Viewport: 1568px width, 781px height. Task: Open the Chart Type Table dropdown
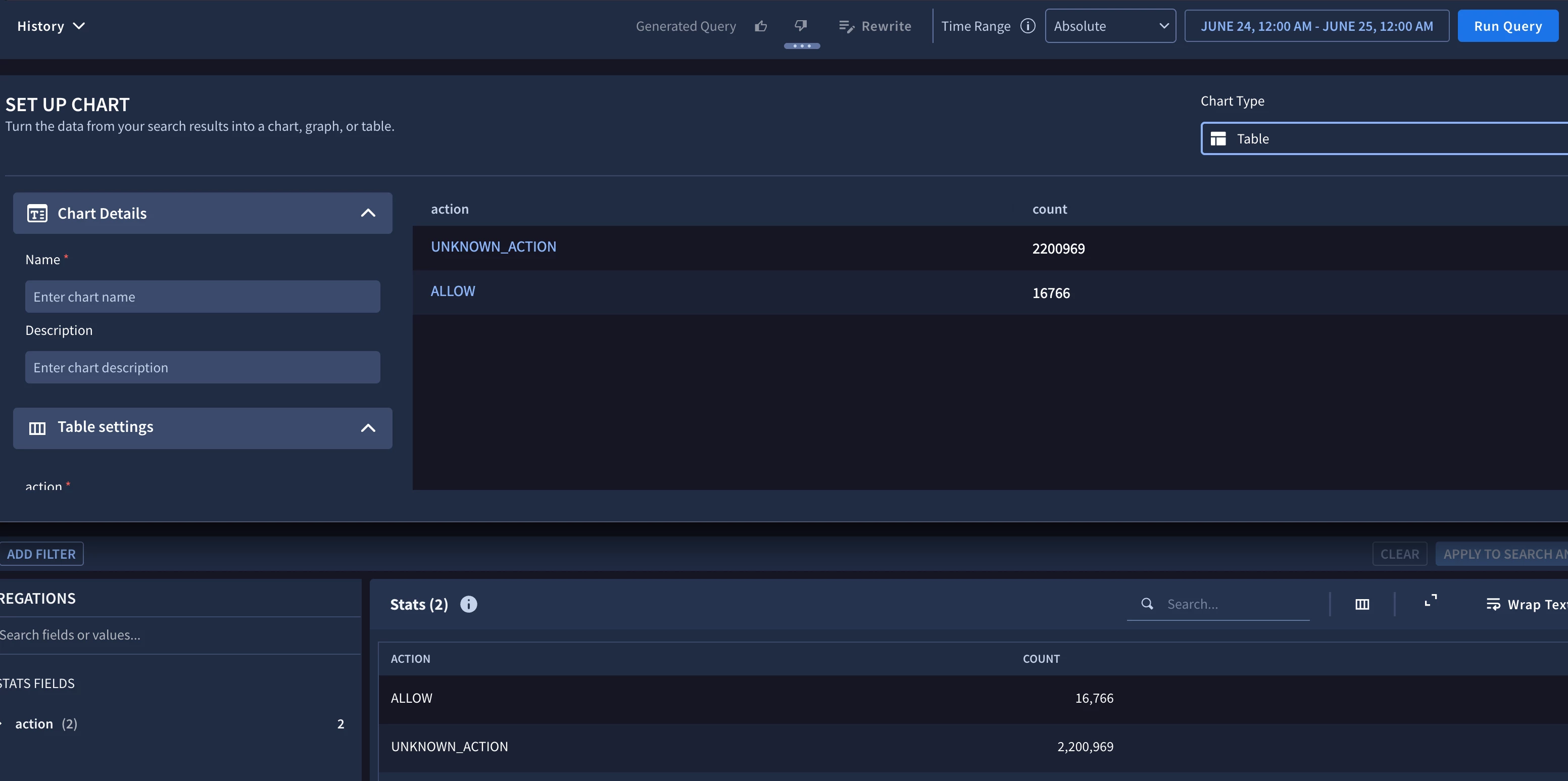[x=1384, y=139]
